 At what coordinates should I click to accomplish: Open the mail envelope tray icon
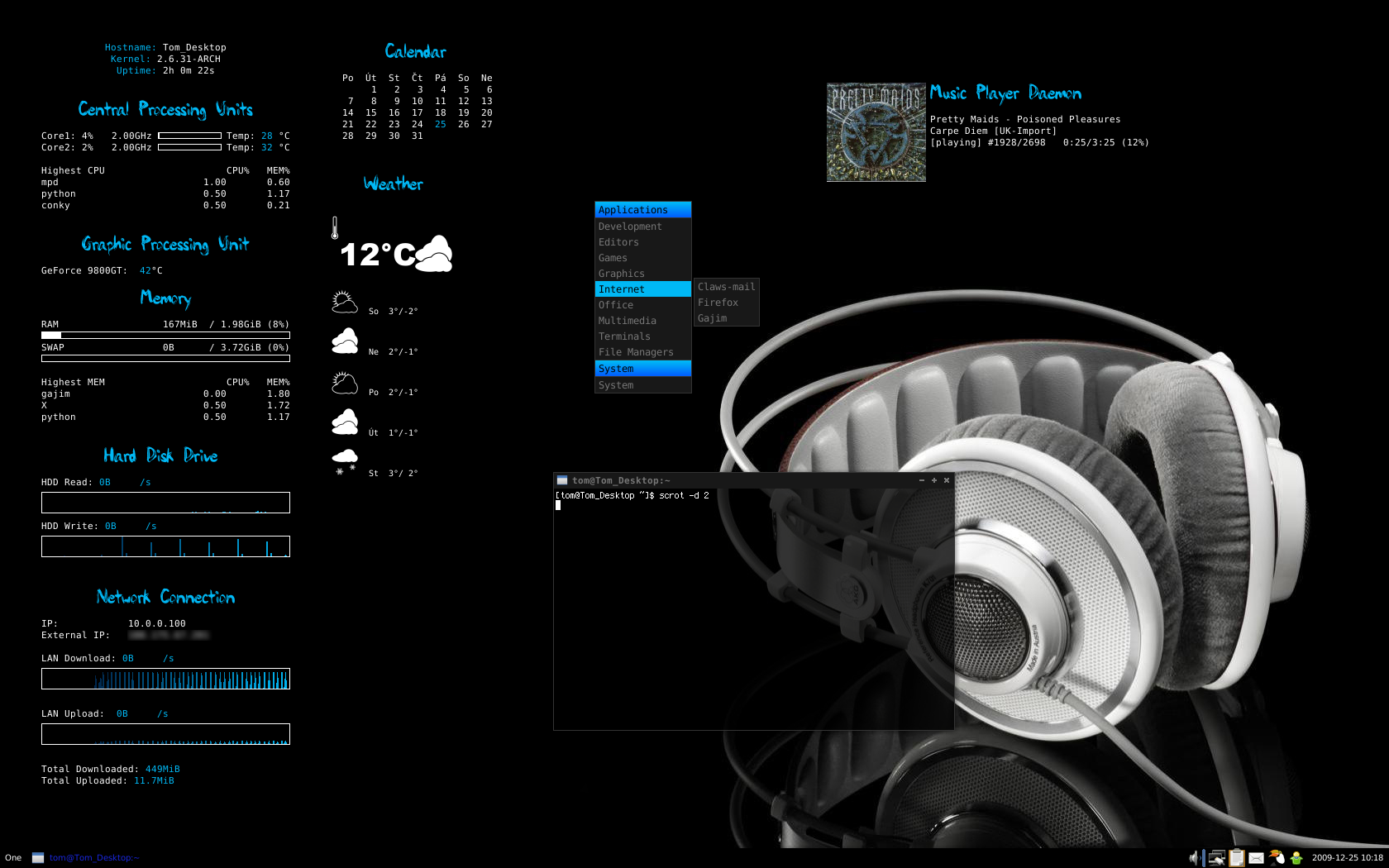1257,858
